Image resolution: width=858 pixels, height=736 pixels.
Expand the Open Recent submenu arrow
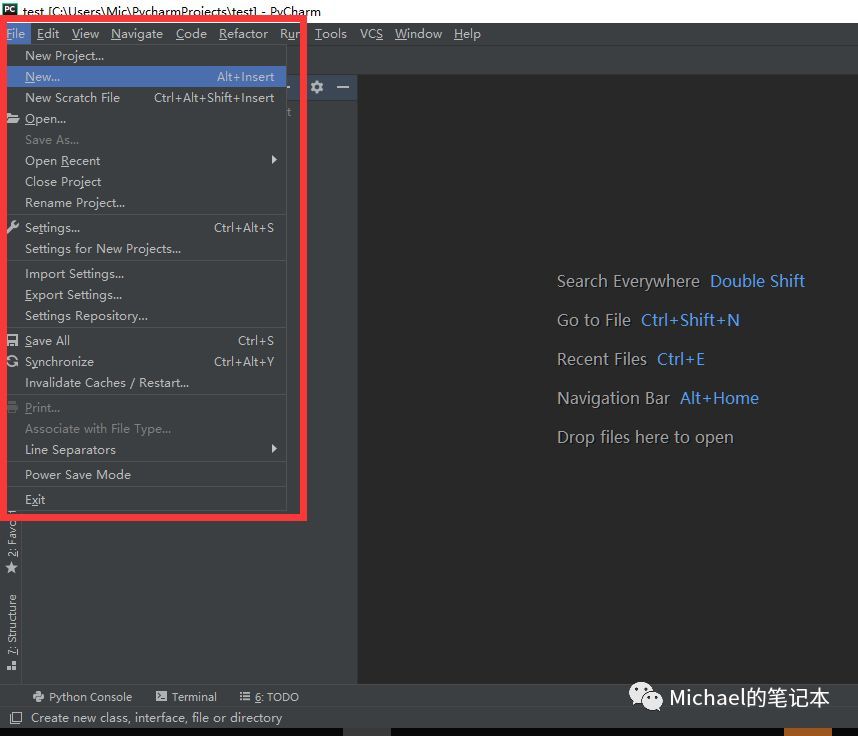274,160
